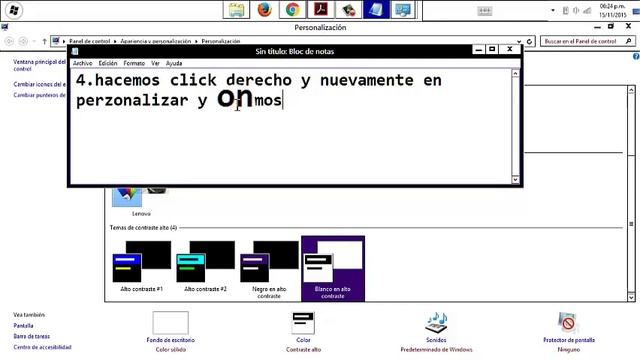Click the forward arrow in Personalización window
This screenshot has width=640, height=360.
(23, 41)
